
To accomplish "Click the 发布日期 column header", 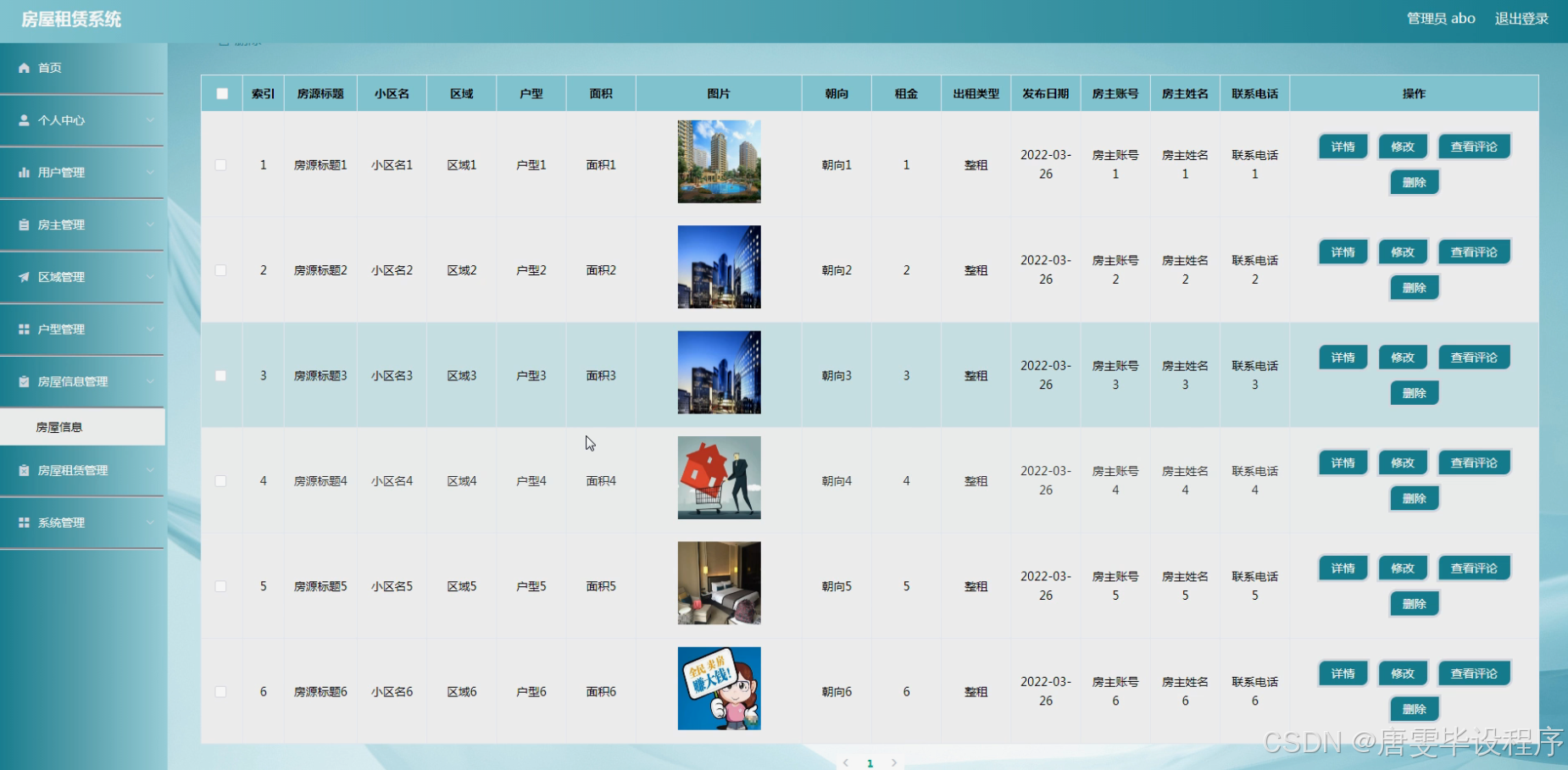I will click(x=1045, y=94).
